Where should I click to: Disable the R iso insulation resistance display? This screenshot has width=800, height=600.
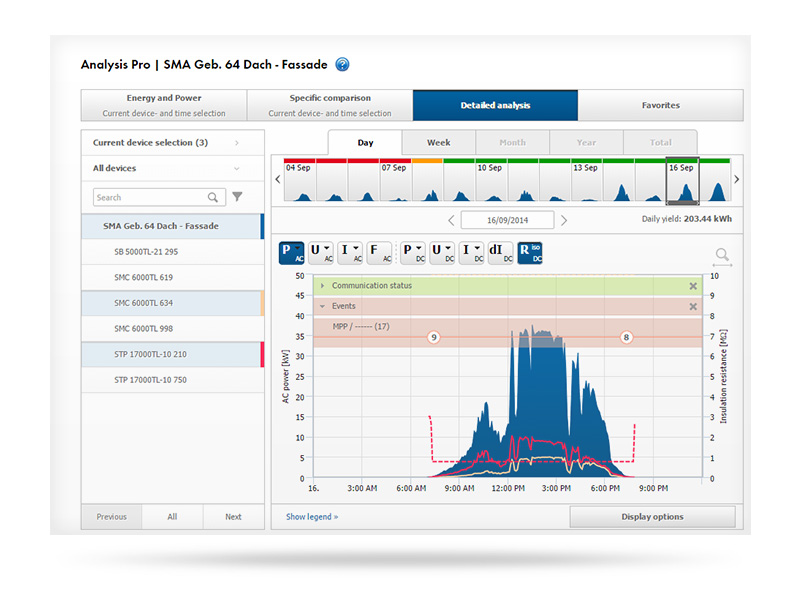(x=529, y=252)
